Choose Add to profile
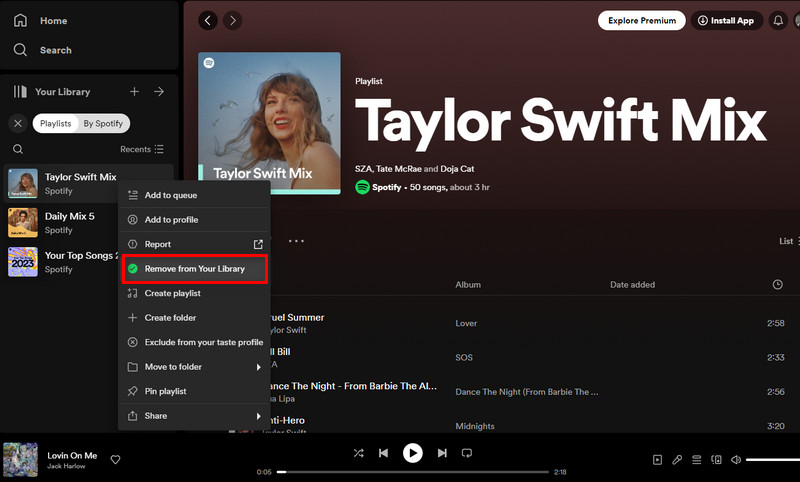The image size is (800, 482). point(194,220)
